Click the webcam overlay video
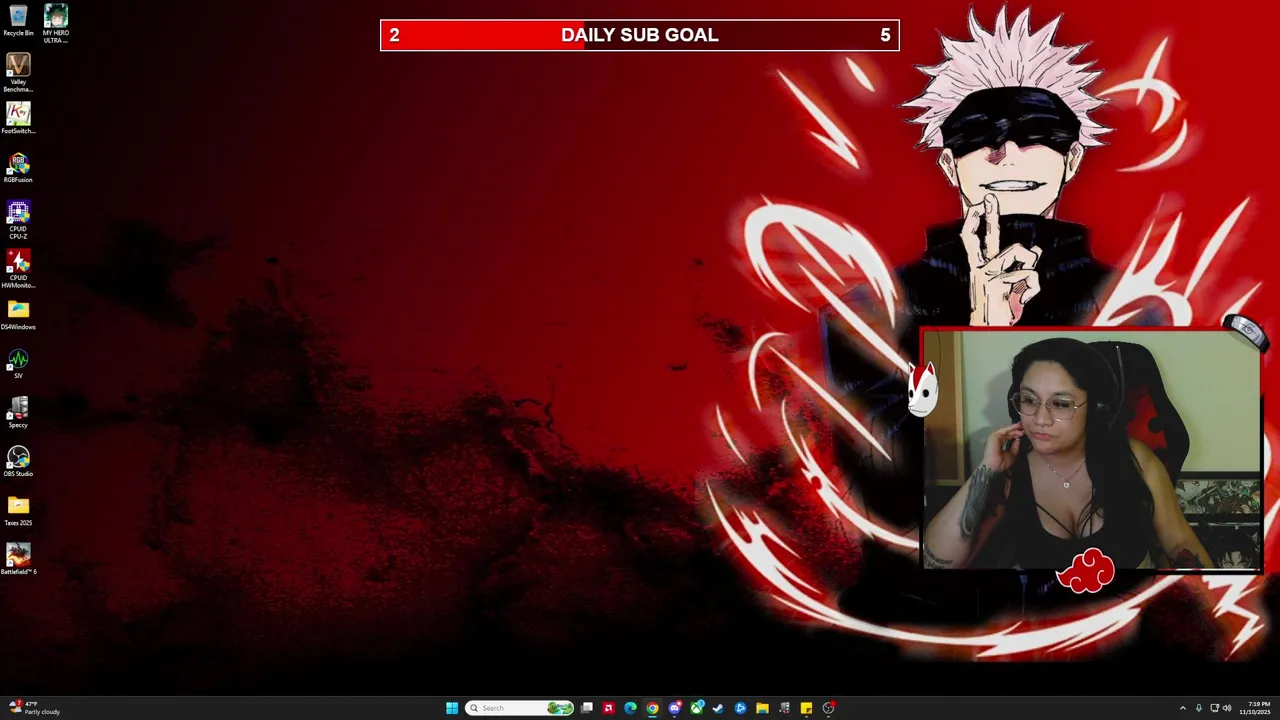The width and height of the screenshot is (1280, 720). (1090, 450)
